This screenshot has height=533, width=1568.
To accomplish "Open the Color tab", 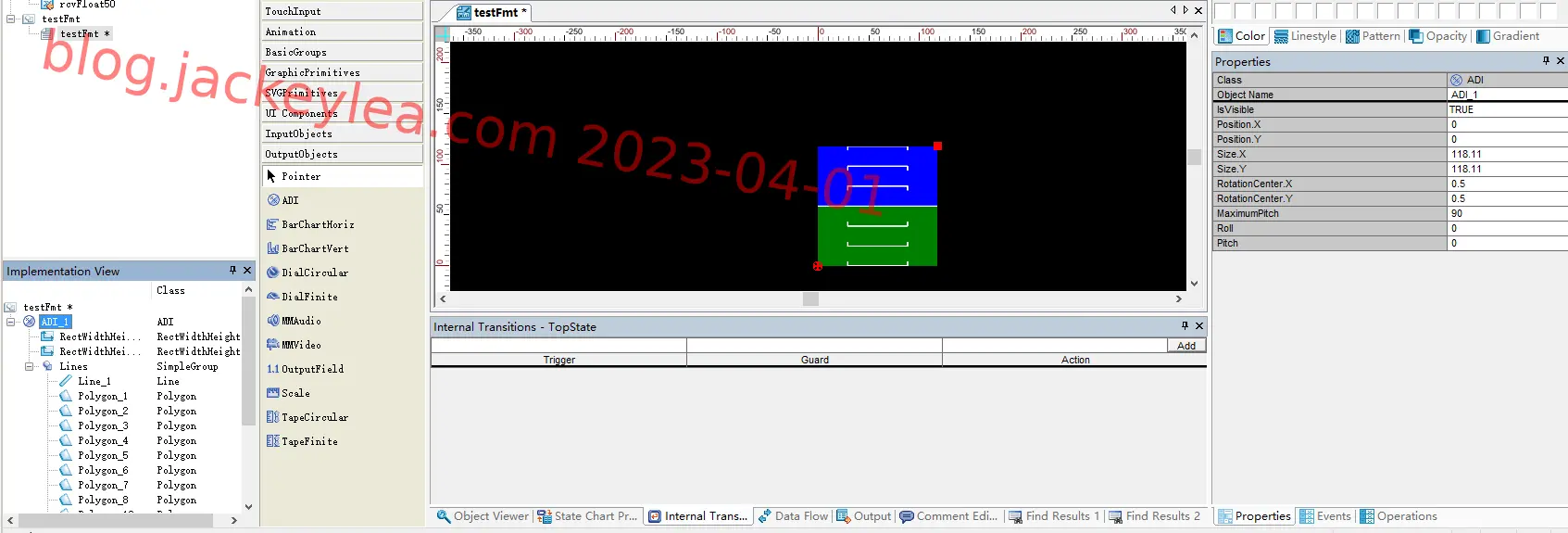I will [1241, 36].
